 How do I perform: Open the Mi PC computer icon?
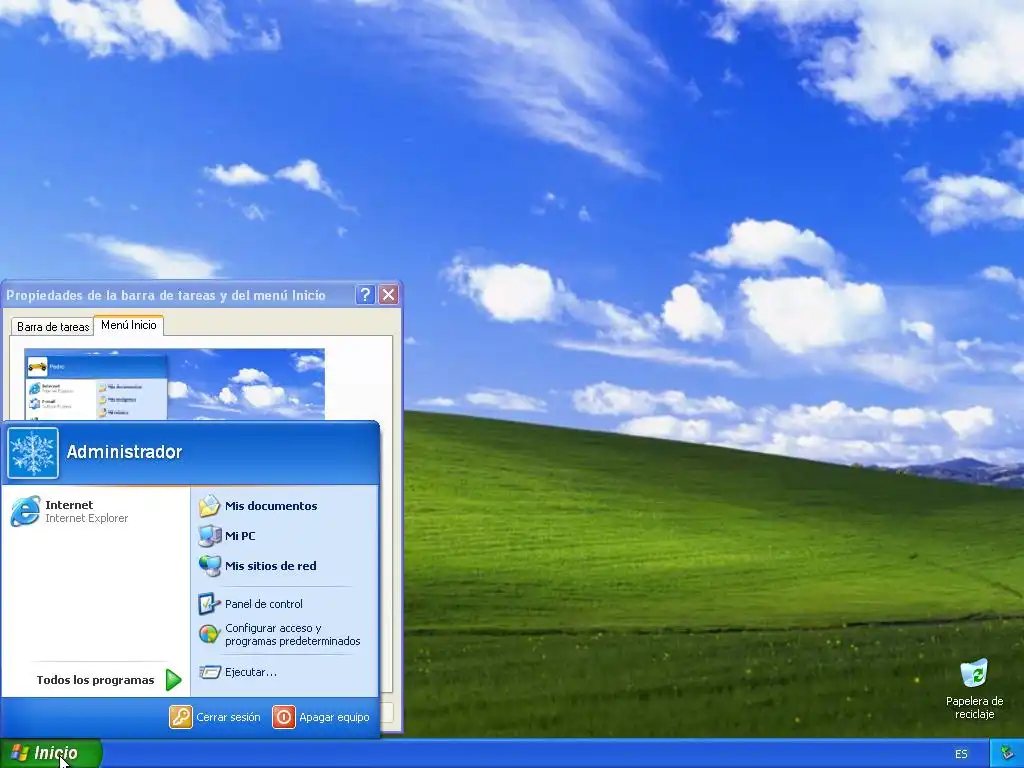click(x=210, y=536)
